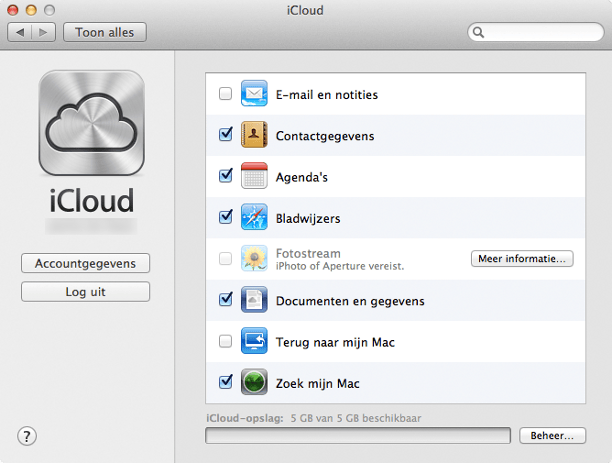
Task: Click the Documenten en gegevens label
Action: (350, 301)
